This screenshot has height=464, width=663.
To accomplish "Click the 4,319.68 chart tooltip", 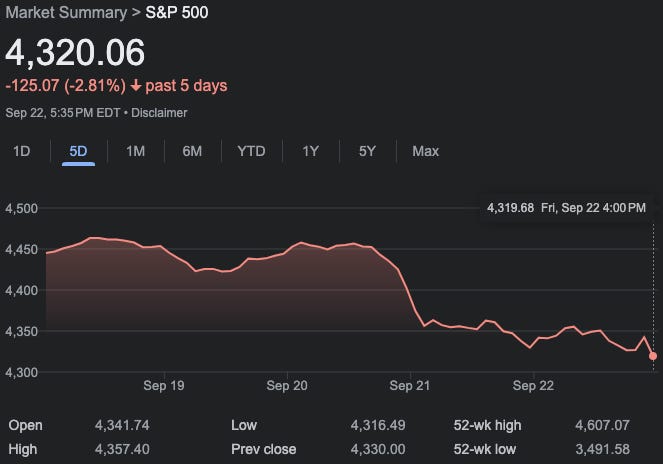I will pos(566,208).
